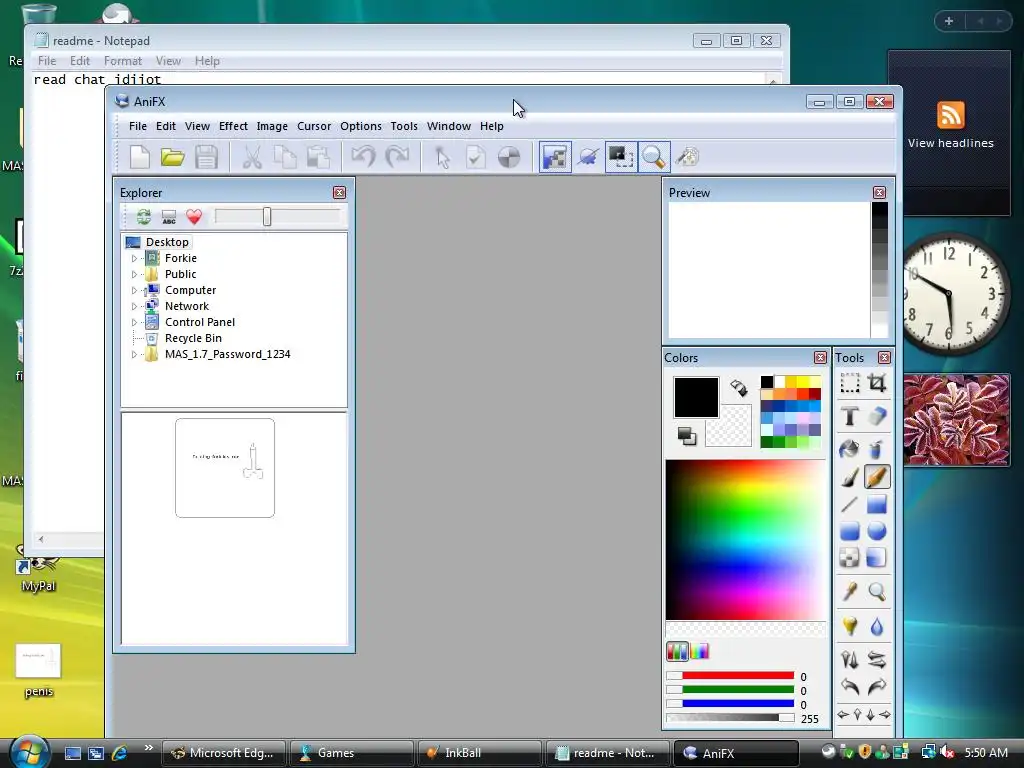Select the Zoom tool in Tools panel

pyautogui.click(x=877, y=592)
